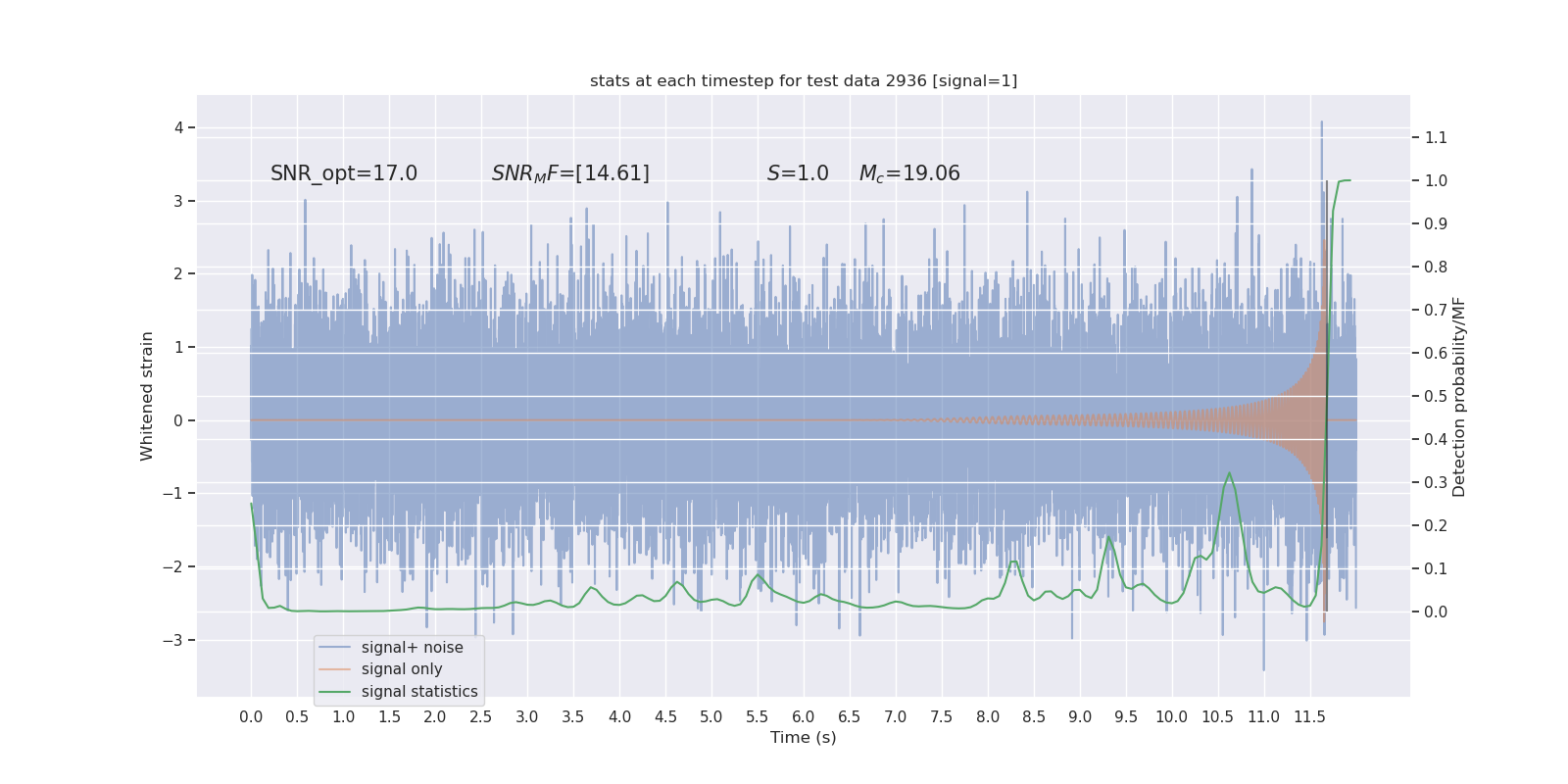
Task: Select the 'signal only' legend label
Action: [x=402, y=669]
